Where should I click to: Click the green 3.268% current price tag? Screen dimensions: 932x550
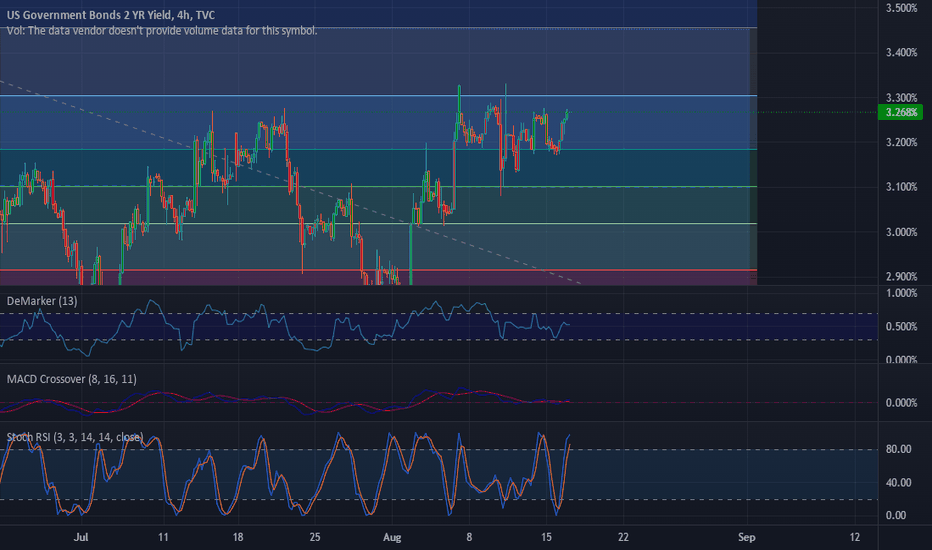coord(900,112)
